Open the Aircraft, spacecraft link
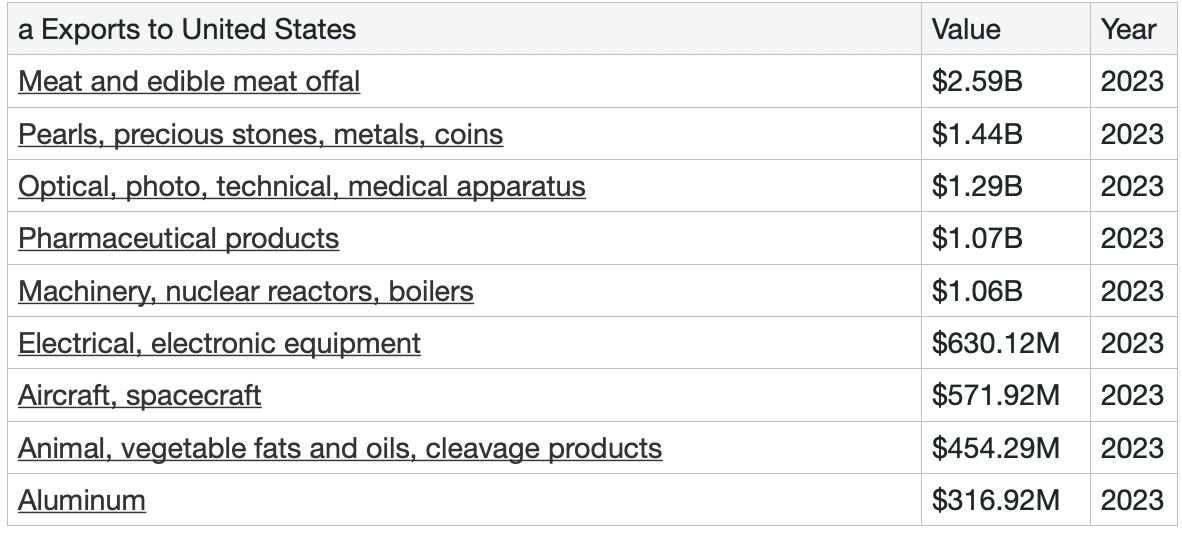This screenshot has height=534, width=1182. pyautogui.click(x=139, y=395)
